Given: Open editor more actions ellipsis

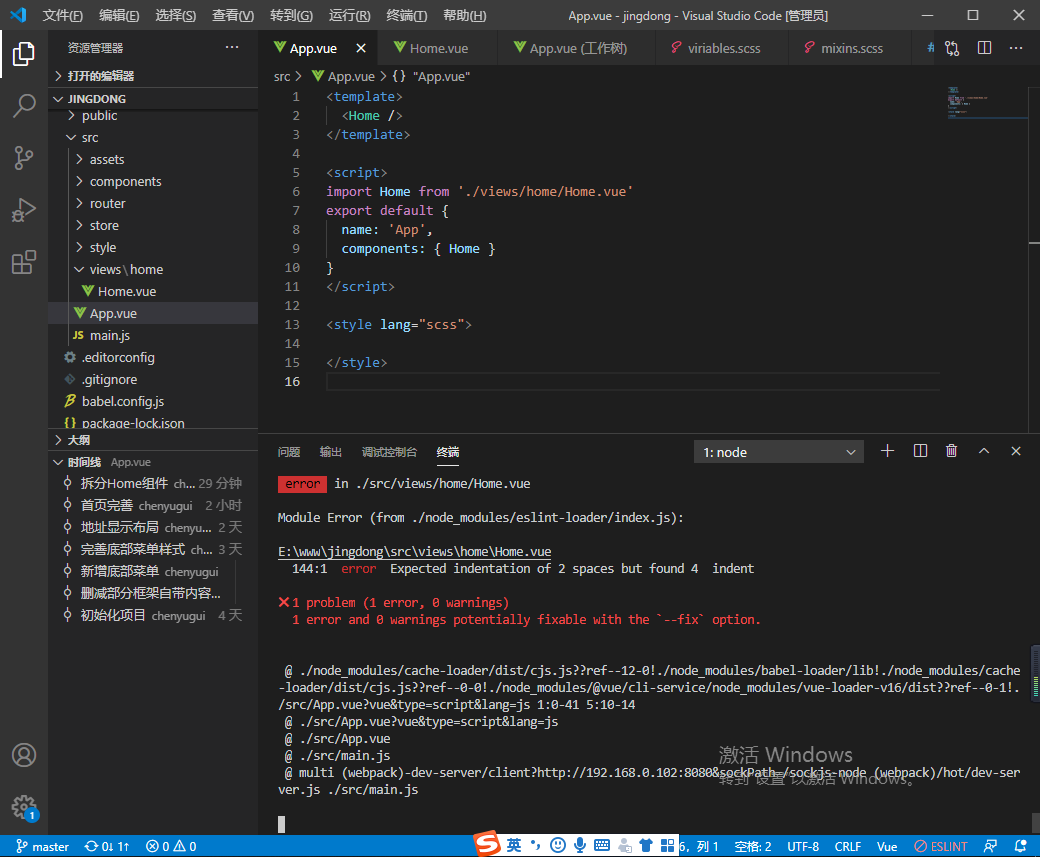Looking at the screenshot, I should click(1016, 48).
